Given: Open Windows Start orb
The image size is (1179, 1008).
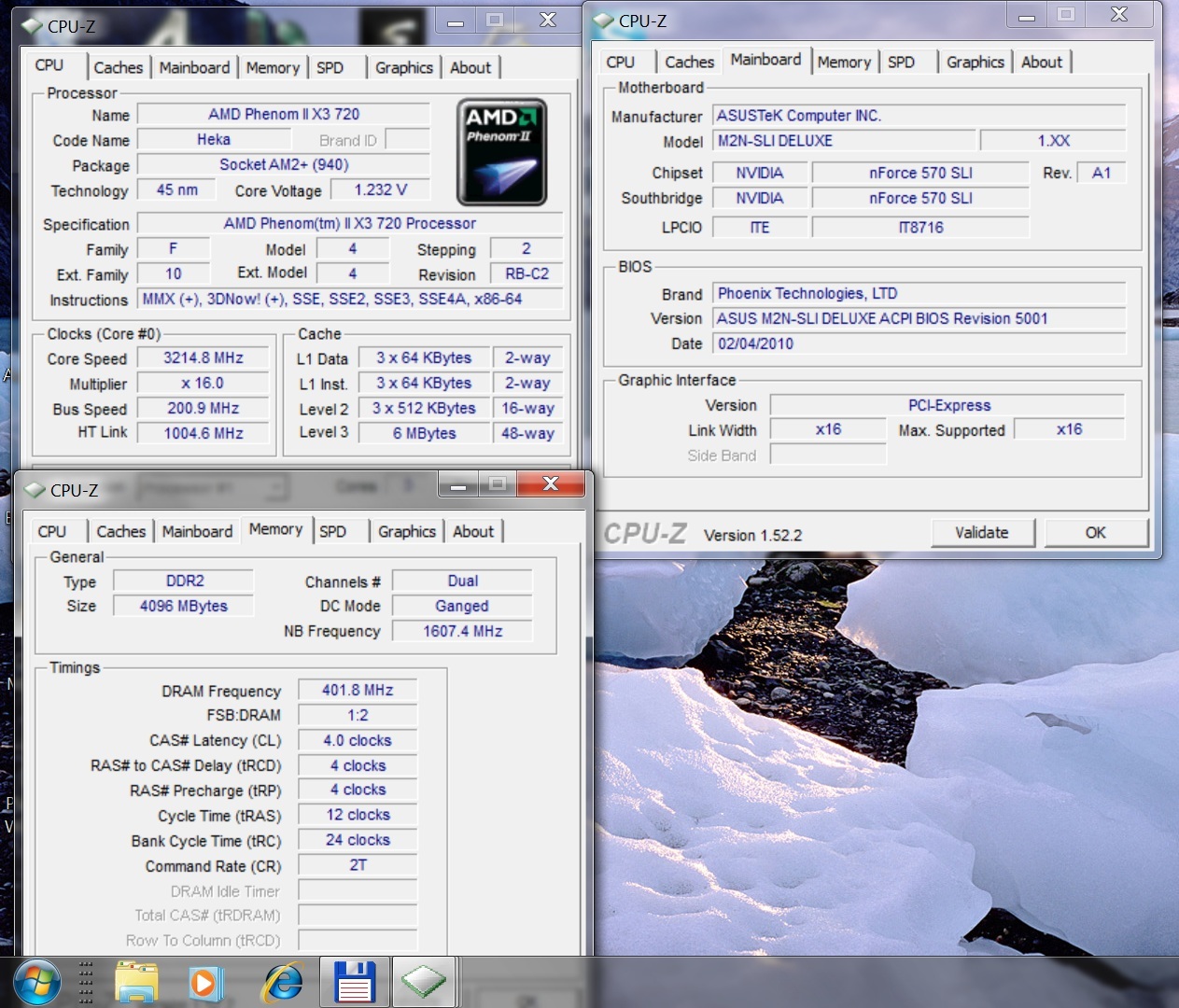Looking at the screenshot, I should [x=36, y=982].
